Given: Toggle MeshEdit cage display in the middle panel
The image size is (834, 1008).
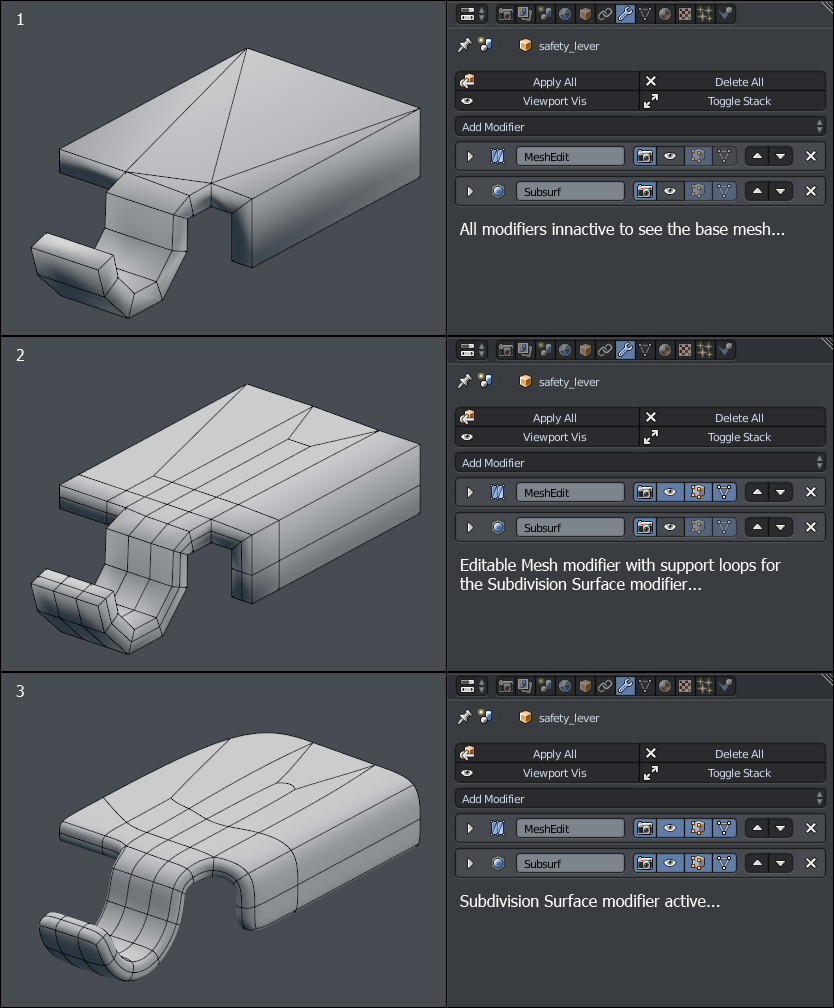Looking at the screenshot, I should [x=724, y=492].
